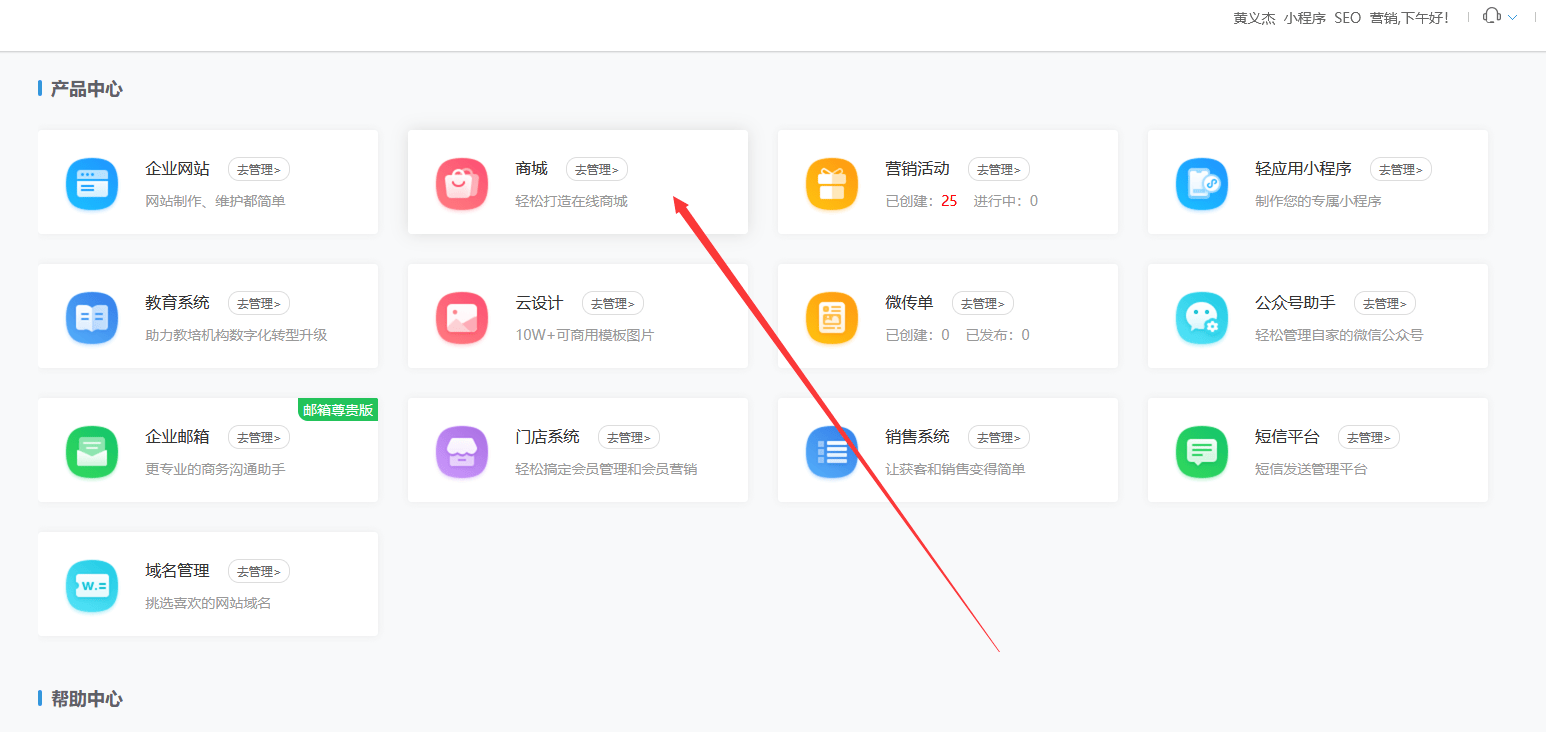This screenshot has height=732, width=1546.
Task: Expand the customer service headset dropdown
Action: pos(1500,17)
